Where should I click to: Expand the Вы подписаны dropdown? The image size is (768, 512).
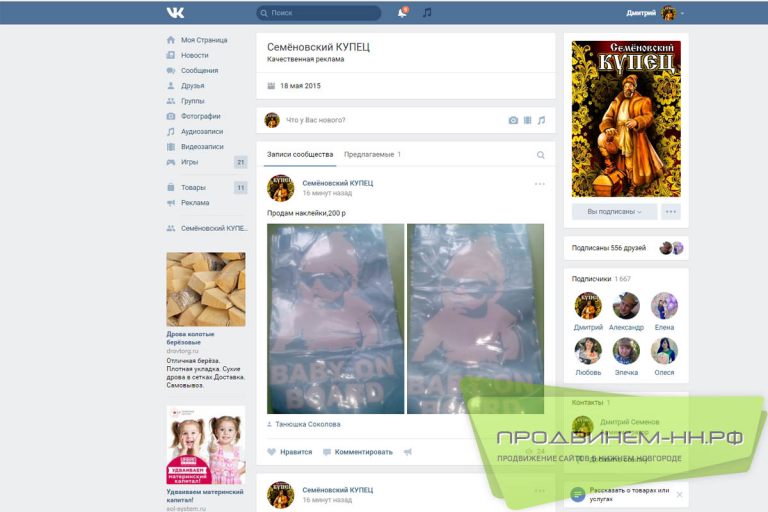click(x=614, y=212)
